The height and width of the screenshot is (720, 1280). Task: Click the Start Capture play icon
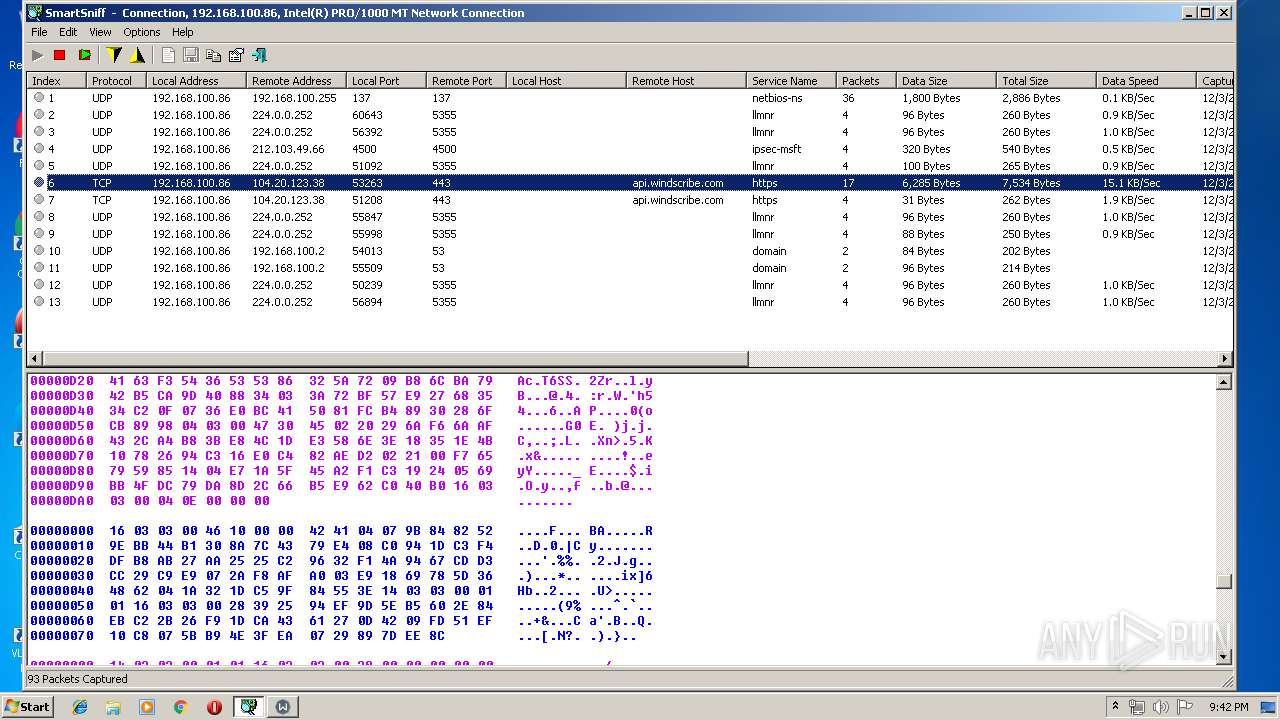coord(38,55)
